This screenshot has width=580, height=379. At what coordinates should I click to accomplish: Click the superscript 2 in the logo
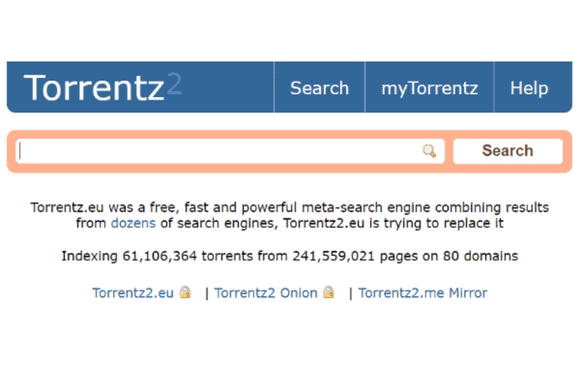pos(174,83)
